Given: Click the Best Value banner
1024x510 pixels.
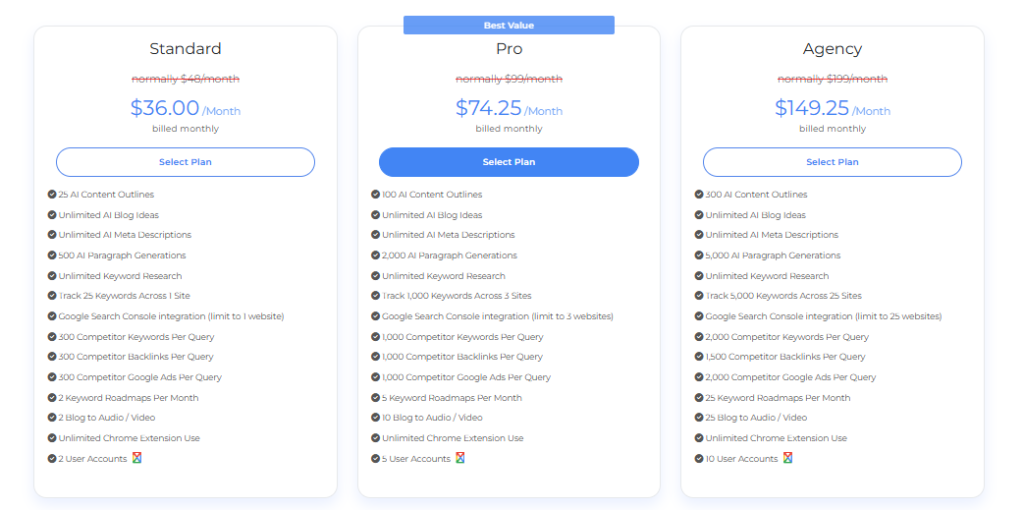Looking at the screenshot, I should [x=509, y=25].
